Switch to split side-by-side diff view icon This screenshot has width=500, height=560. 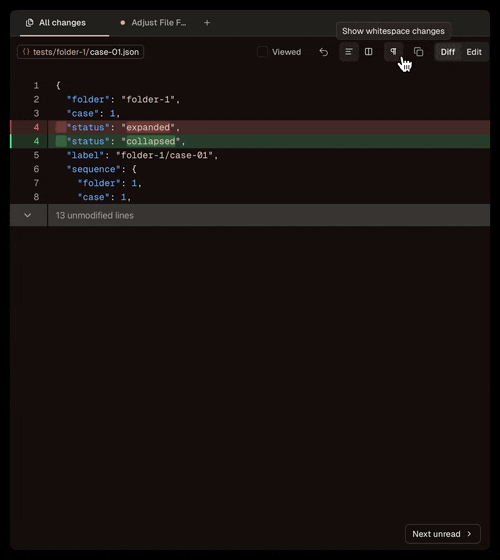click(369, 52)
